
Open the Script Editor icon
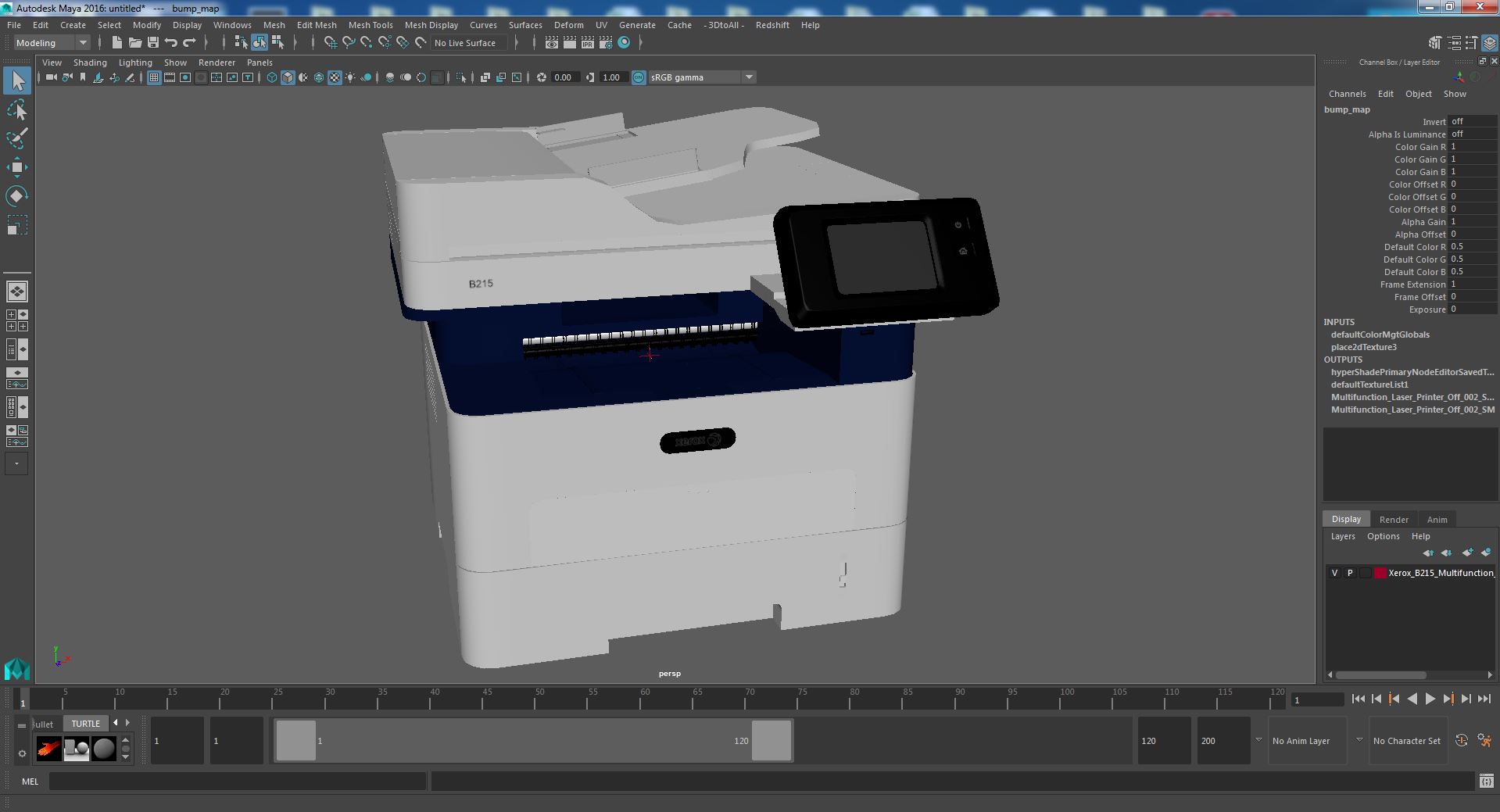1486,781
